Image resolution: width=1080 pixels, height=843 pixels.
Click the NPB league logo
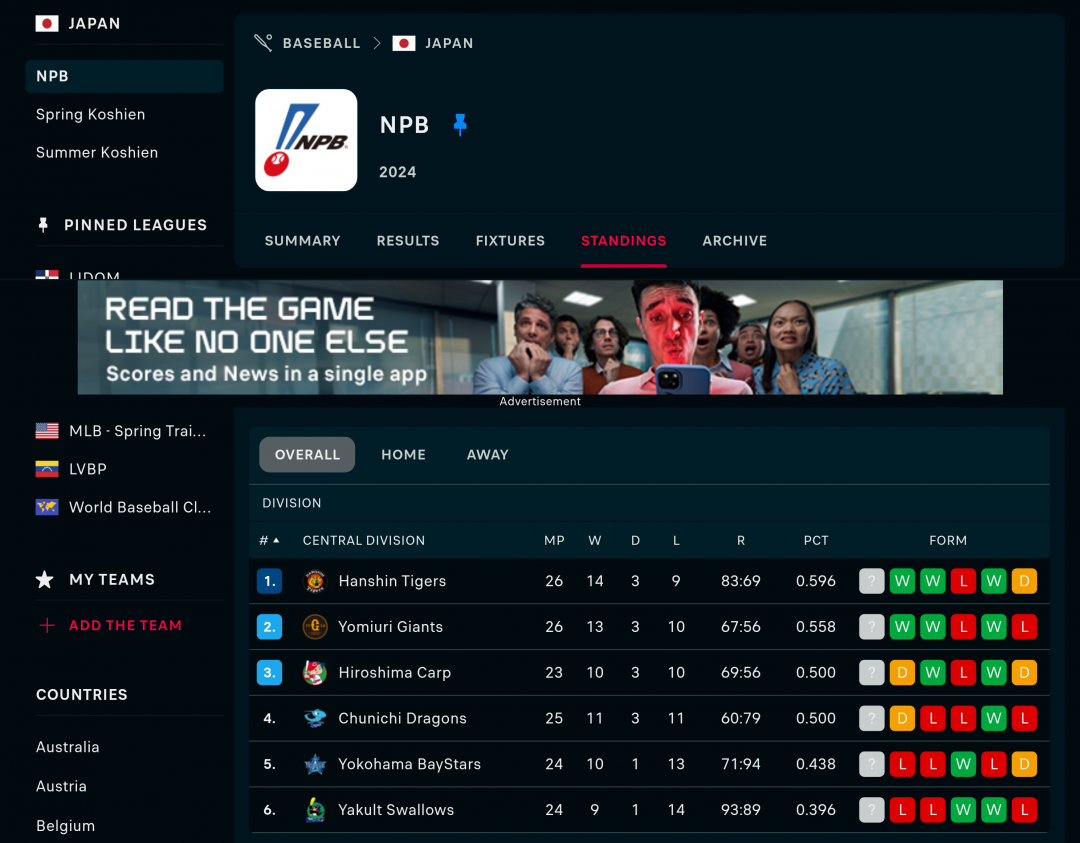(x=306, y=140)
